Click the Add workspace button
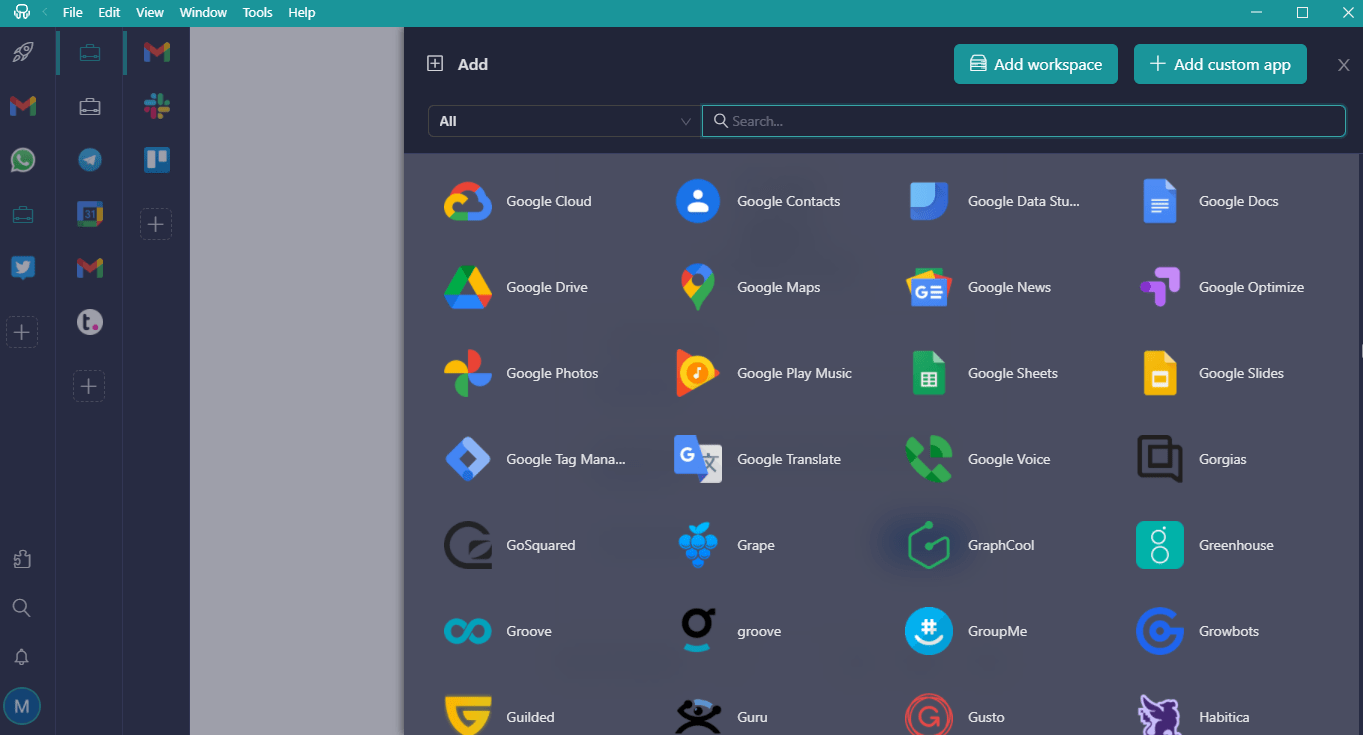This screenshot has width=1363, height=735. pyautogui.click(x=1036, y=64)
